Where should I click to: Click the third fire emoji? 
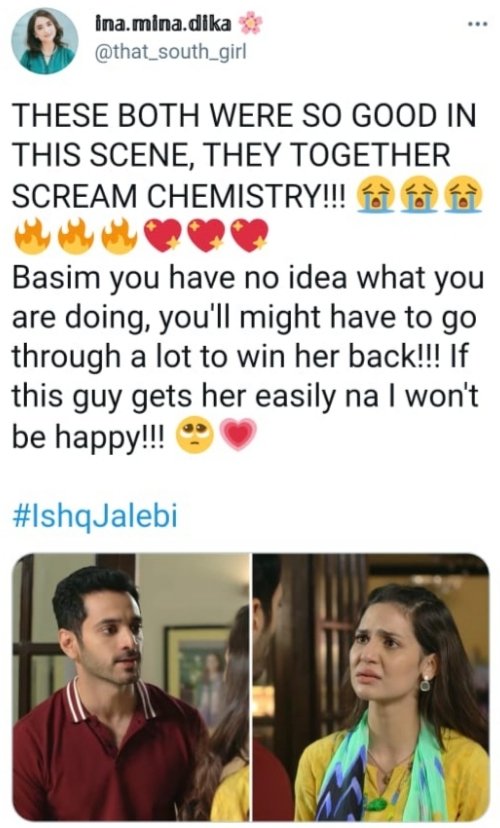pyautogui.click(x=119, y=236)
